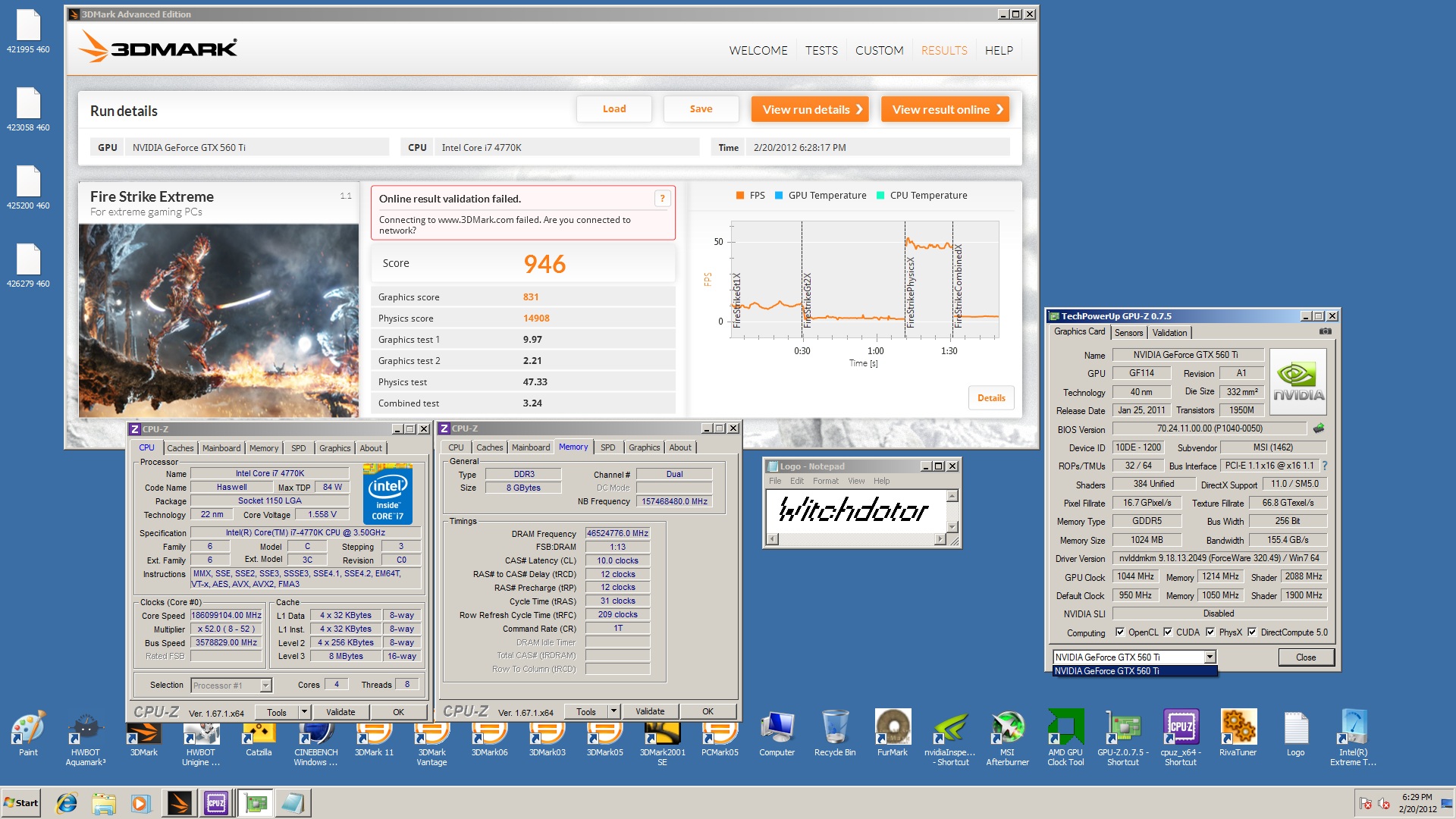
Task: Open the Tools dropdown arrow in the Memory CPU-Z window
Action: (x=613, y=711)
